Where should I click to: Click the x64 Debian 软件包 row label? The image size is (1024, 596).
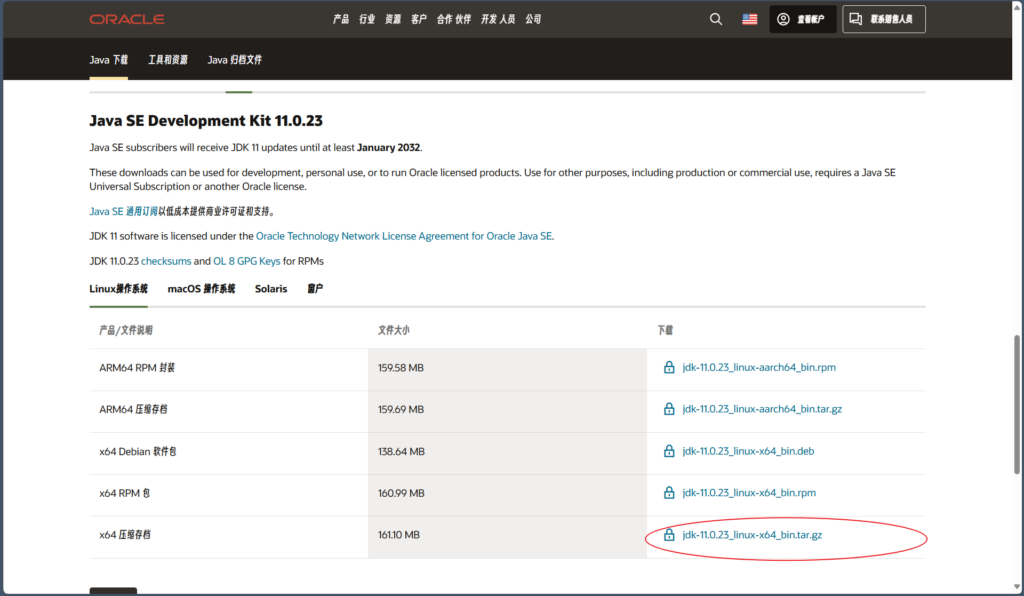138,451
